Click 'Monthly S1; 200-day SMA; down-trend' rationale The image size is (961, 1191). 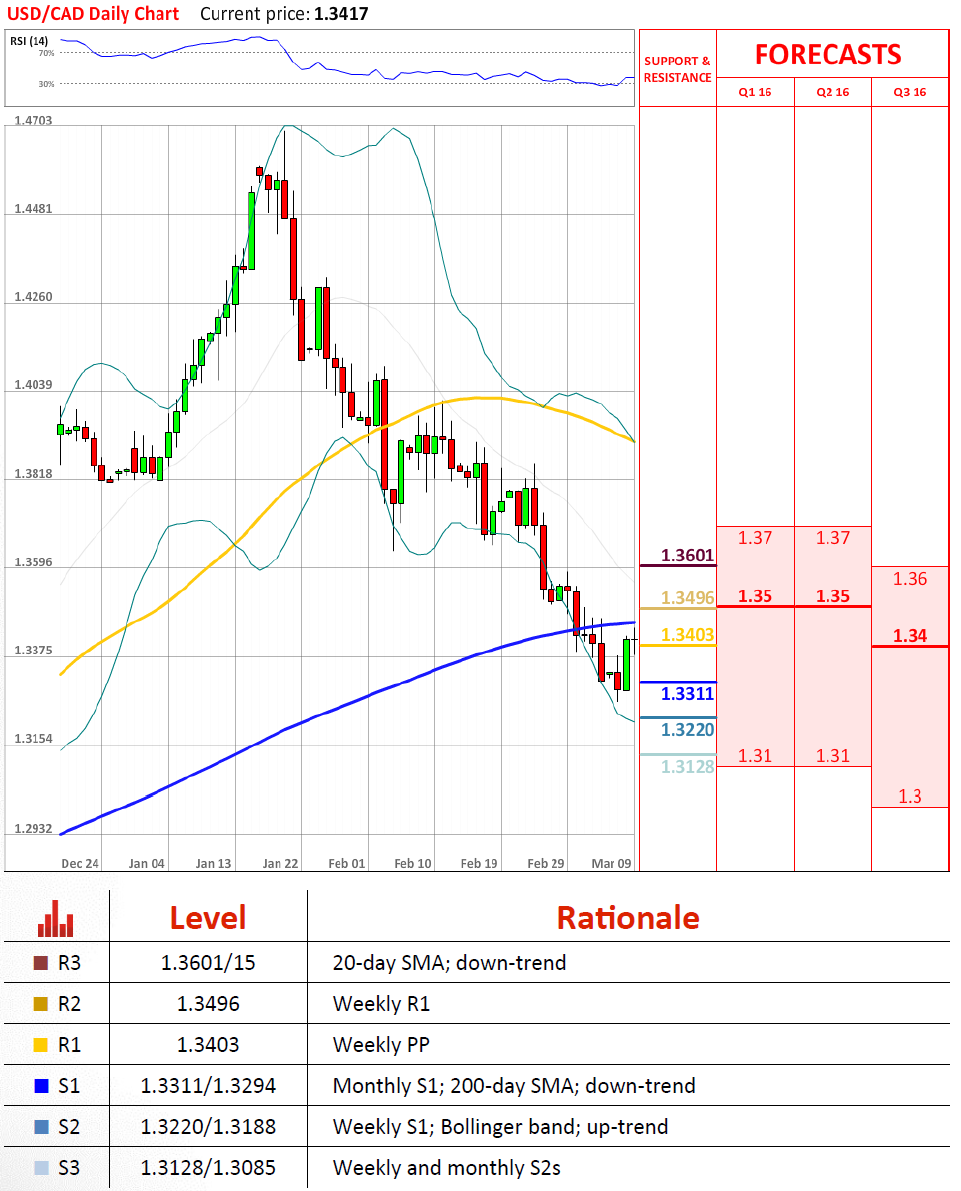514,1086
